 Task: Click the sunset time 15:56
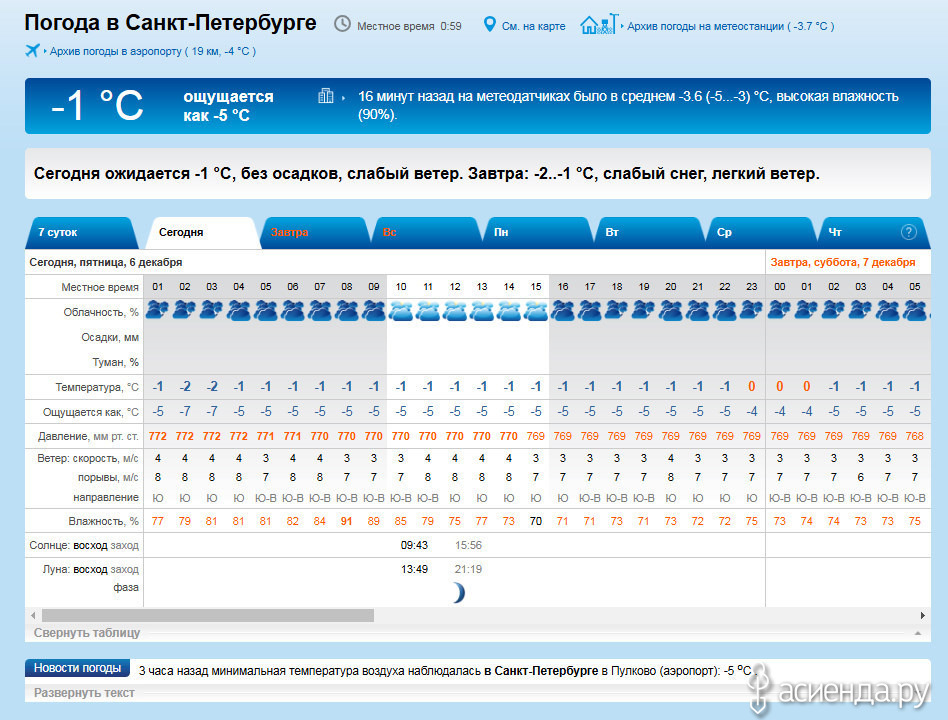tap(468, 545)
